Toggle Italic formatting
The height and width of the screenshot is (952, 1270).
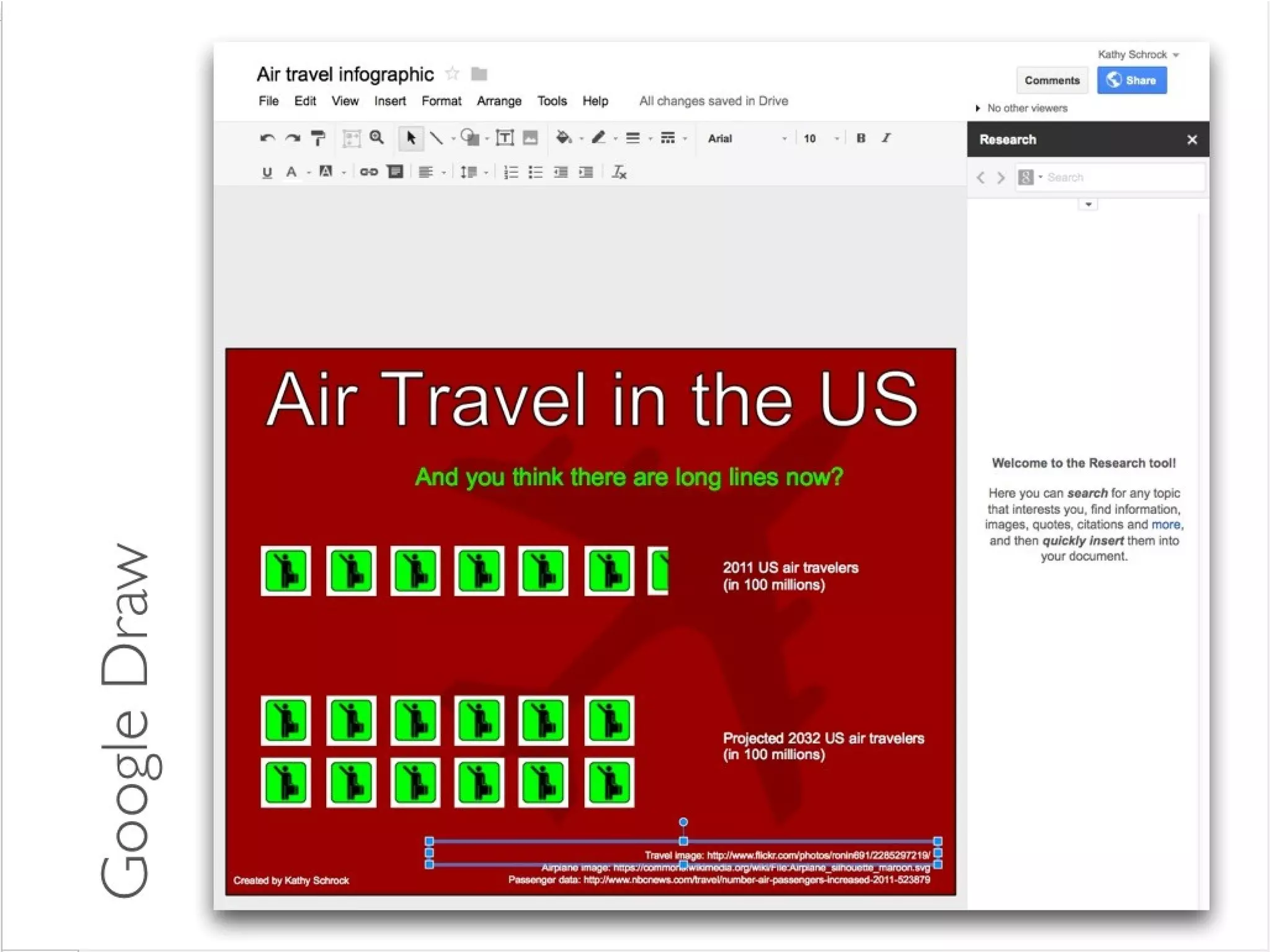point(886,138)
